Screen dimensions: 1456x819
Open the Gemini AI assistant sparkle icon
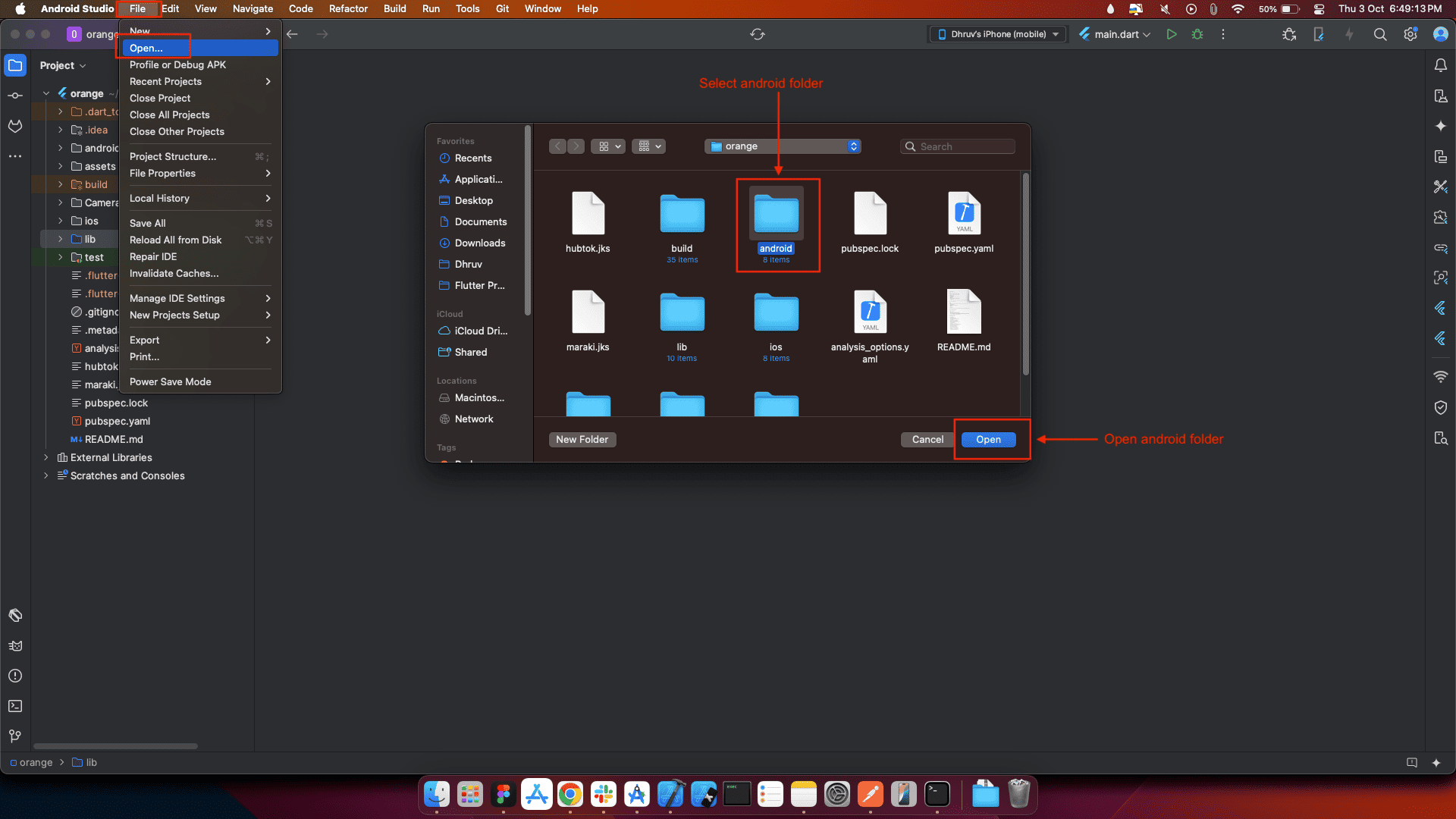[x=1441, y=126]
